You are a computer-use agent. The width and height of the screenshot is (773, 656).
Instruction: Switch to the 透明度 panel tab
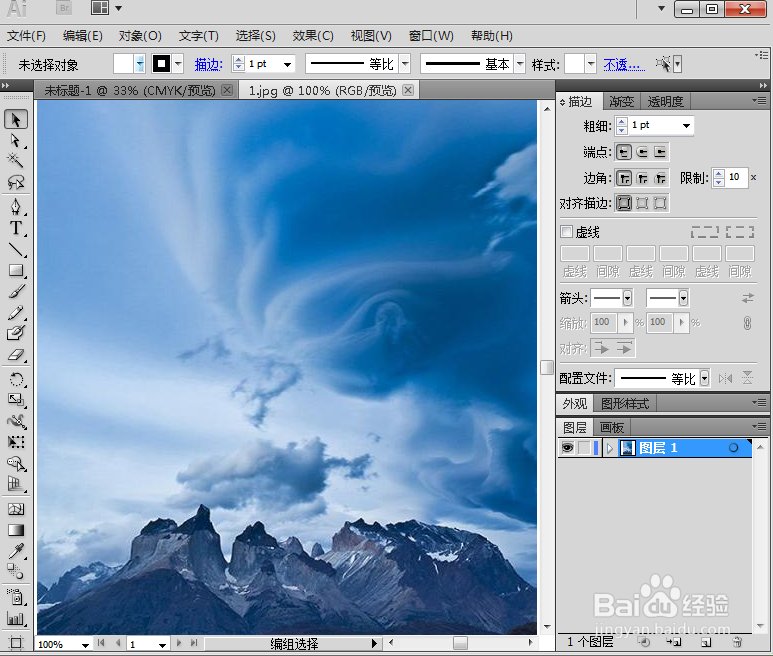665,102
